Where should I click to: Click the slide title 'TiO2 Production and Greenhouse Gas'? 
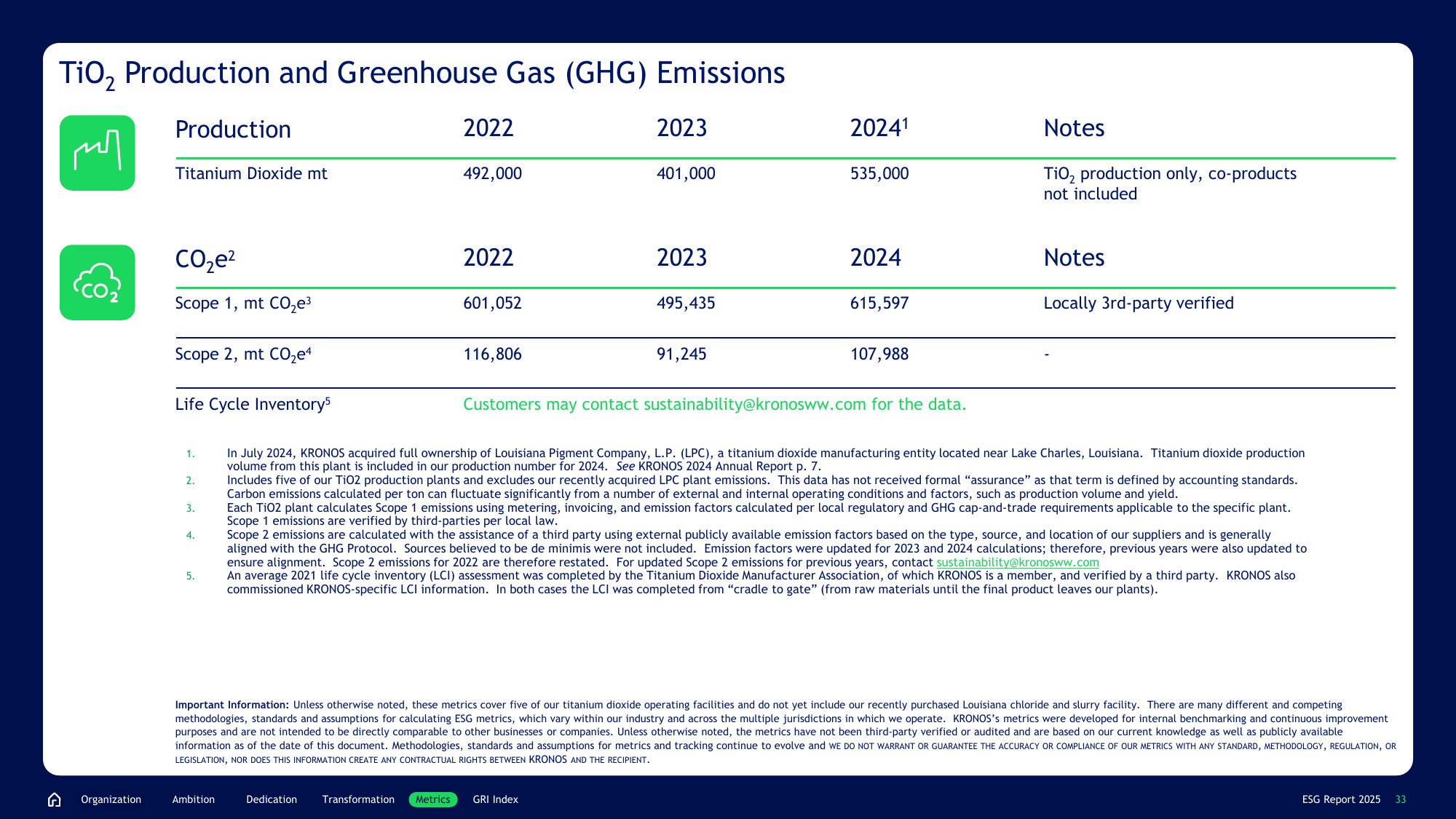pyautogui.click(x=422, y=74)
